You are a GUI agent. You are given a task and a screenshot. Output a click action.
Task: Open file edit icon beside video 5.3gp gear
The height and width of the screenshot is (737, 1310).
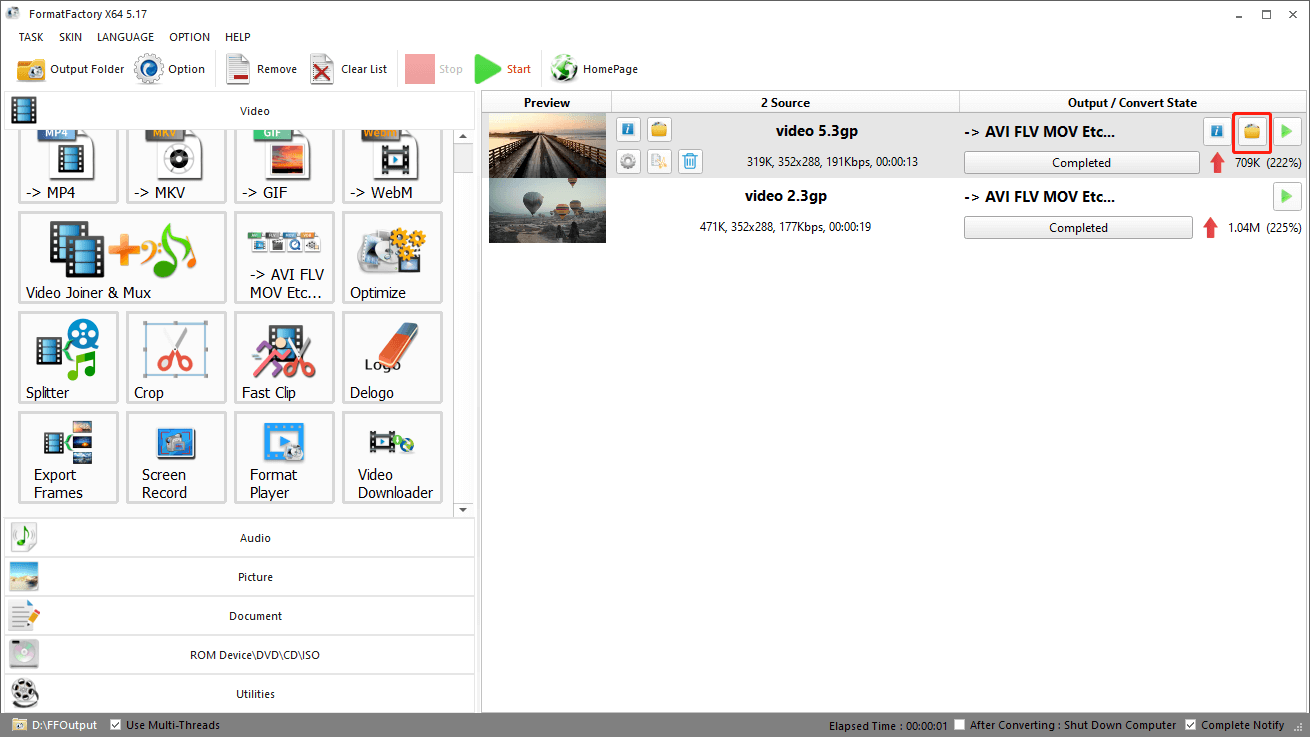659,161
